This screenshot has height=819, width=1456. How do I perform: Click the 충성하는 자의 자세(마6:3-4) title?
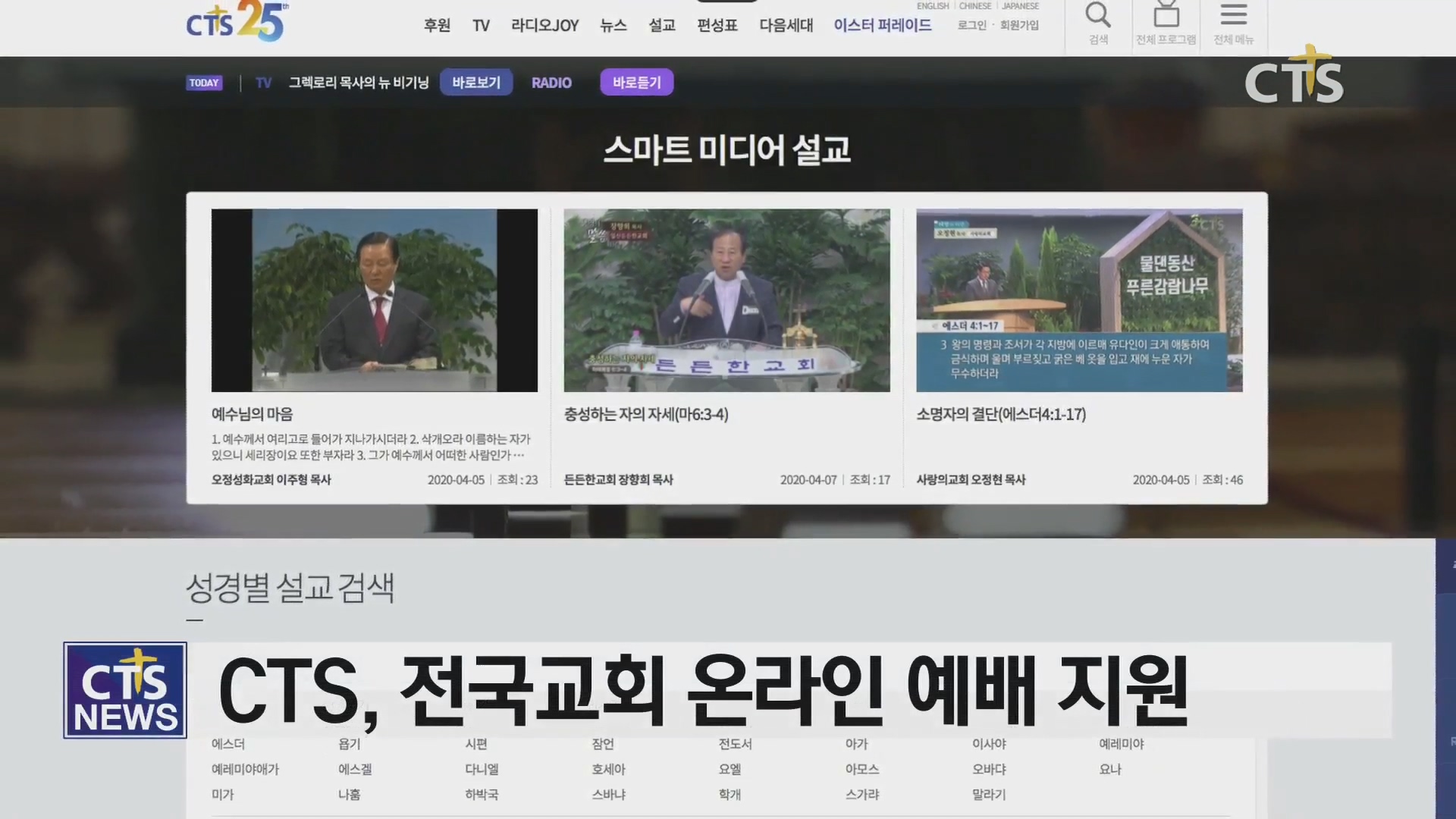646,414
